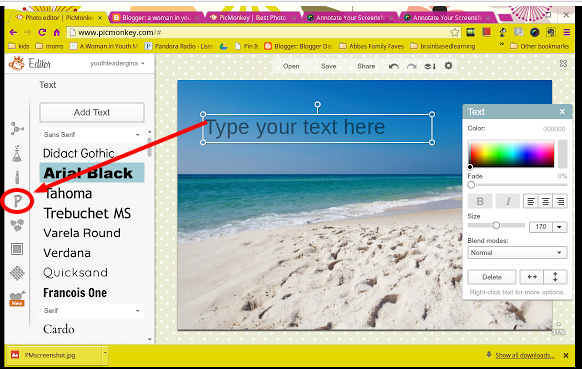The height and width of the screenshot is (369, 582).
Task: Switch to Blogger: a woman in you tab
Action: tap(157, 17)
